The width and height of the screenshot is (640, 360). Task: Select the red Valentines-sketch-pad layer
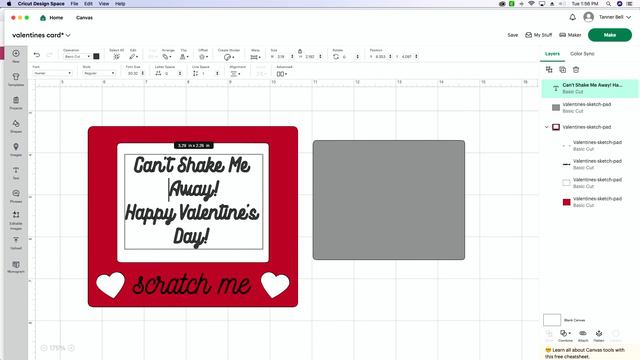tap(591, 202)
